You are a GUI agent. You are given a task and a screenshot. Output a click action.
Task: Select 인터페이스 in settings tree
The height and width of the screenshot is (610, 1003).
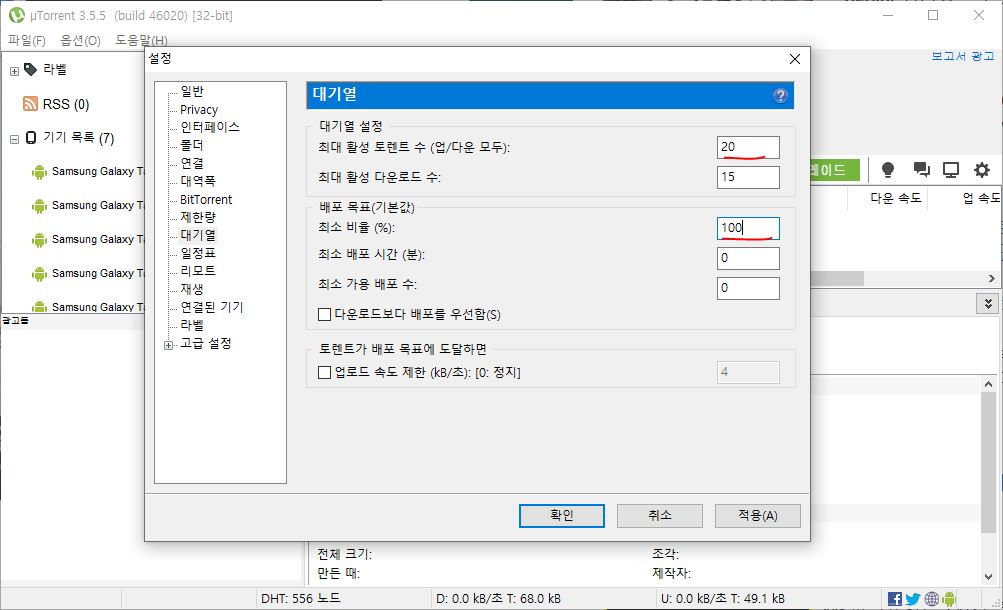click(210, 127)
